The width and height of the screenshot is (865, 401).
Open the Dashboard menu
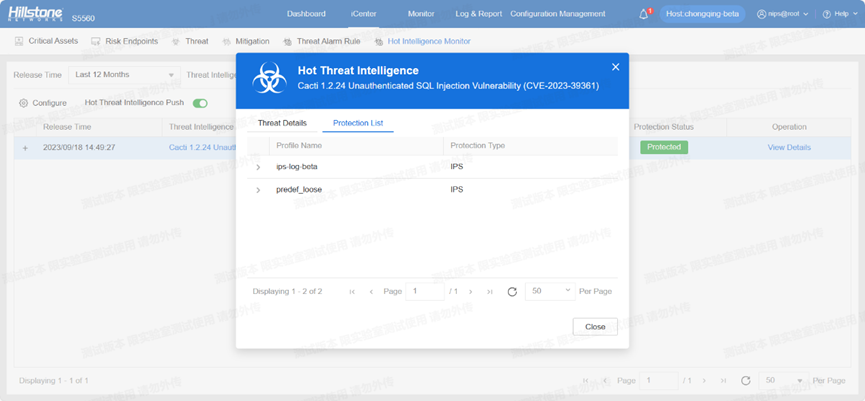(x=306, y=14)
